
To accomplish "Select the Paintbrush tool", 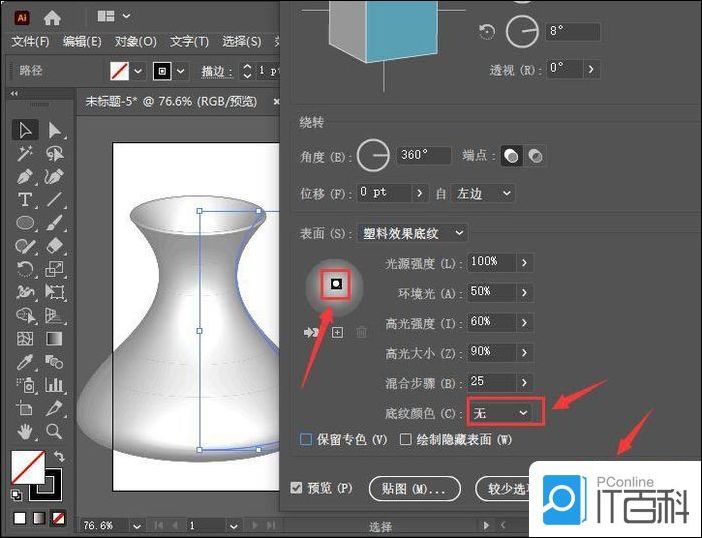I will [54, 222].
